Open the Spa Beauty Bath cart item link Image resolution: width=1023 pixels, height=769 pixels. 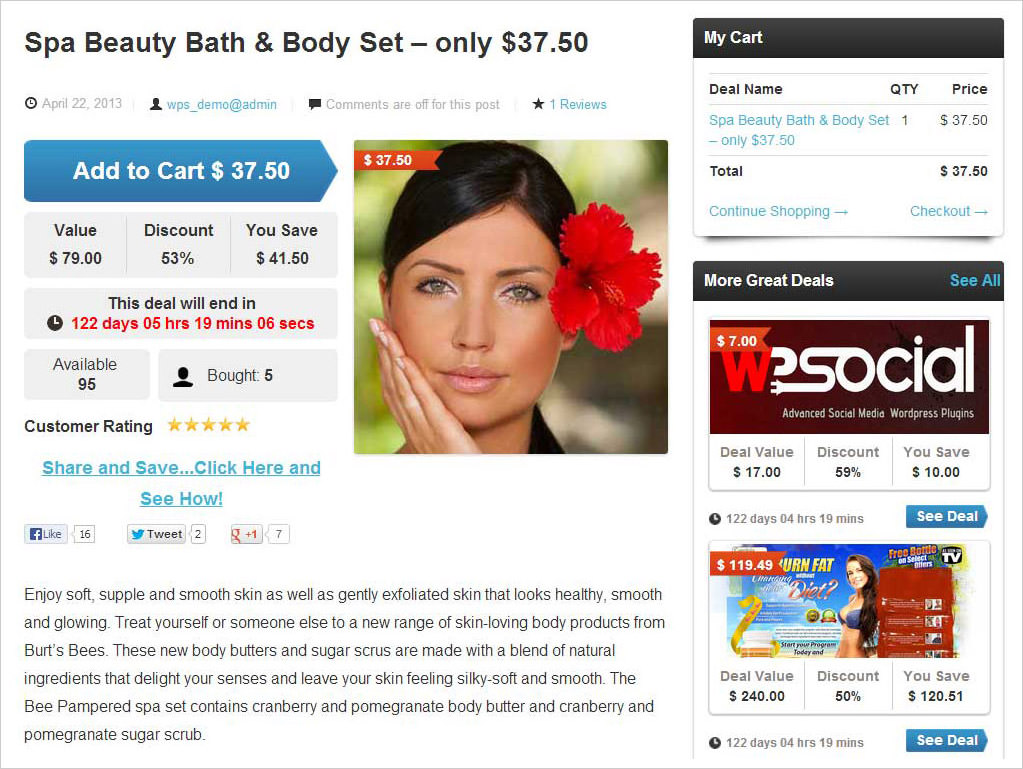point(799,130)
